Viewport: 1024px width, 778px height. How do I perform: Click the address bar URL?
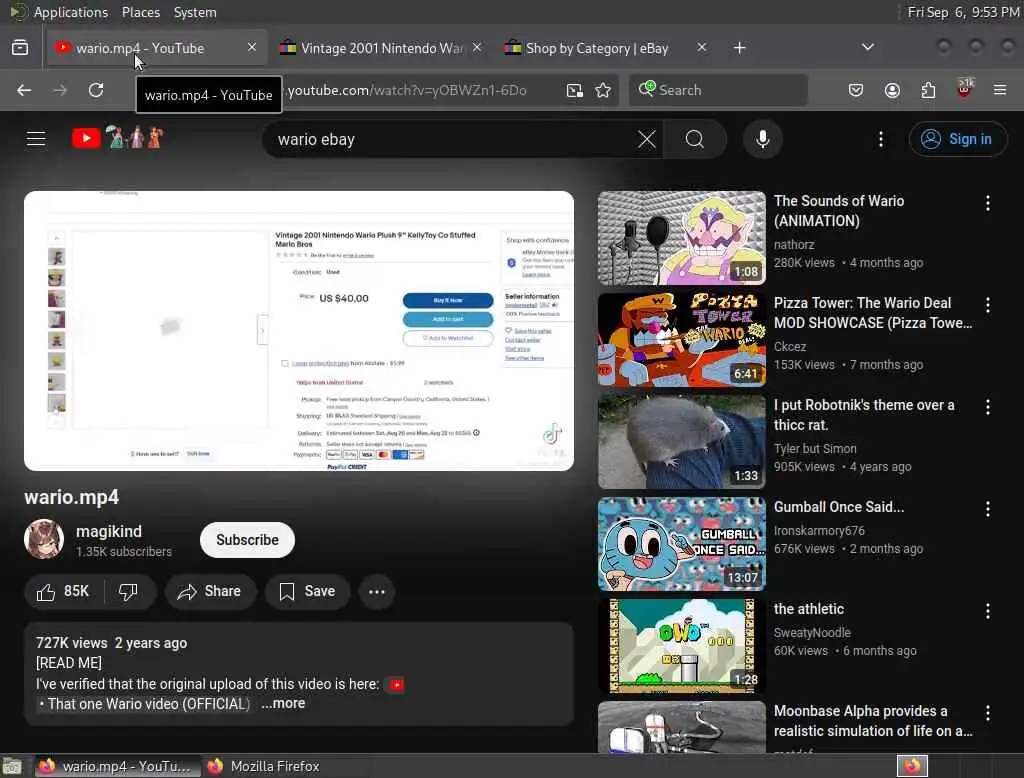(x=407, y=90)
